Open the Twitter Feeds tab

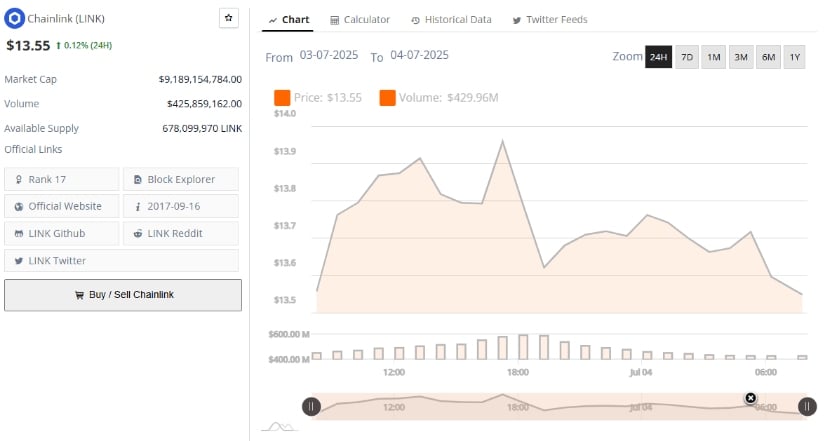(x=550, y=20)
